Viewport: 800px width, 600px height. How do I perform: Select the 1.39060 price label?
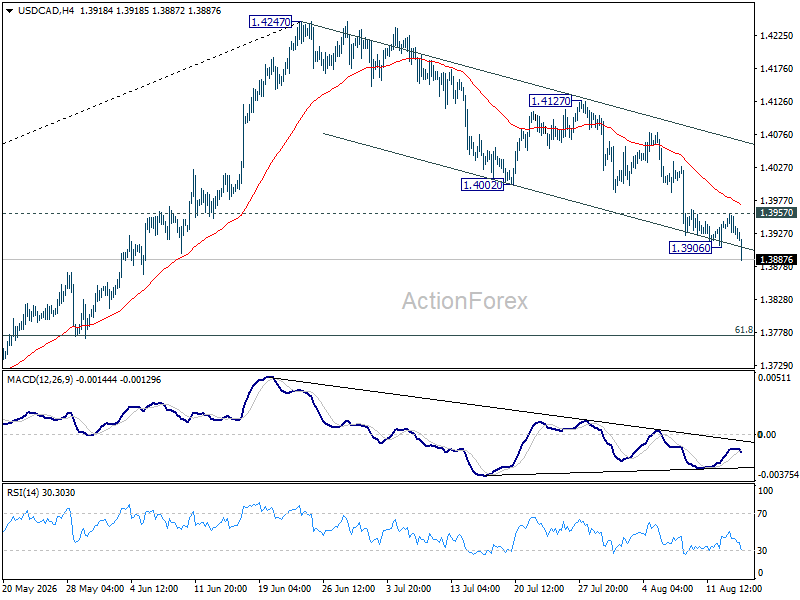[x=690, y=248]
